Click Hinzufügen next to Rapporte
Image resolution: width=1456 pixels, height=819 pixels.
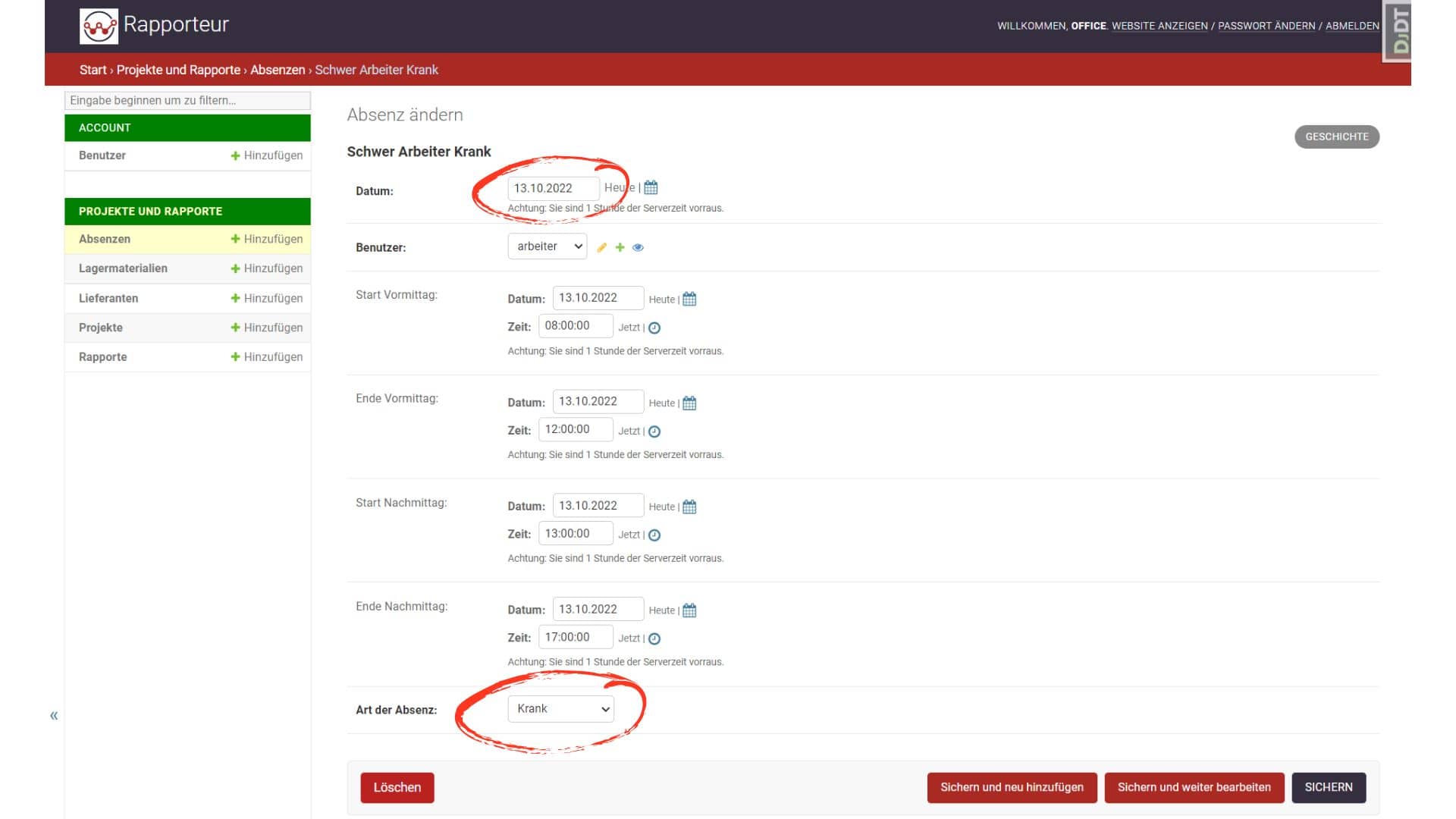(266, 357)
